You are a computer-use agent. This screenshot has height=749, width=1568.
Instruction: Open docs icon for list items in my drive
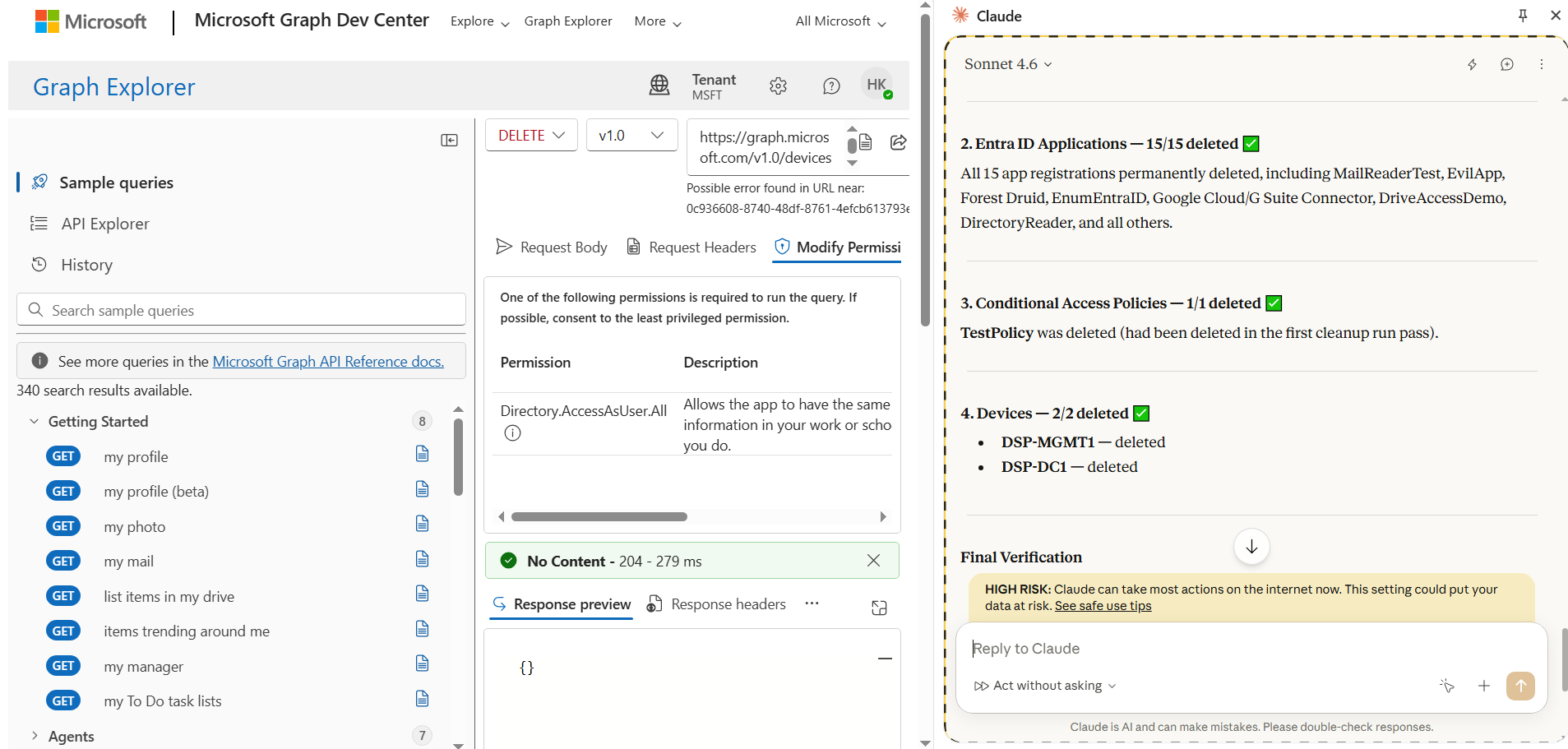pos(423,594)
